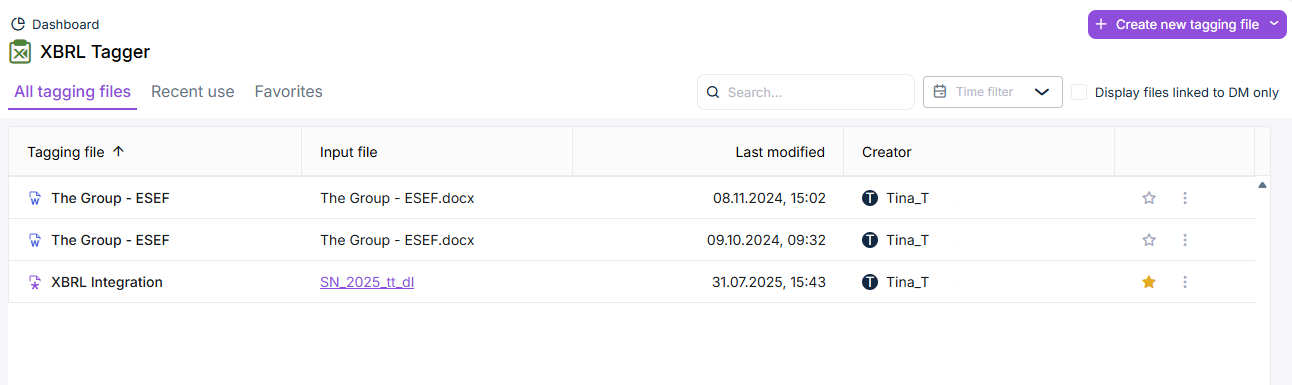Go to Dashboard breadcrumb link

coord(65,24)
